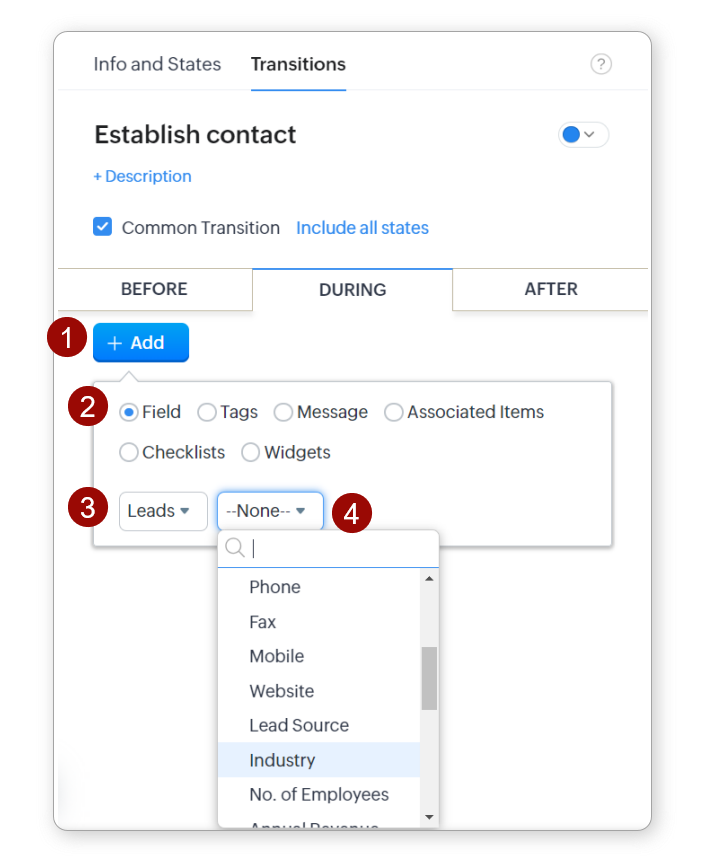Select the Associated Items radio button
This screenshot has height=863, width=704.
click(394, 412)
